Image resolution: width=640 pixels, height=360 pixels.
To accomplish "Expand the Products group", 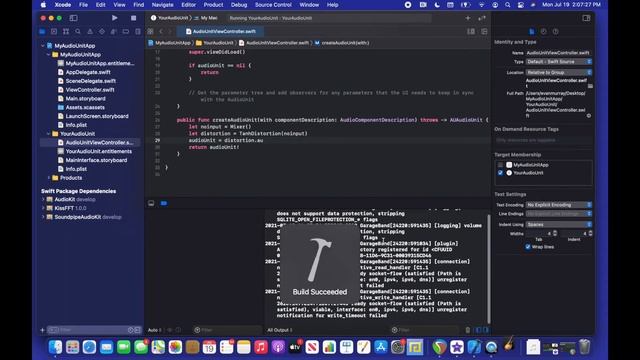I will (x=49, y=178).
